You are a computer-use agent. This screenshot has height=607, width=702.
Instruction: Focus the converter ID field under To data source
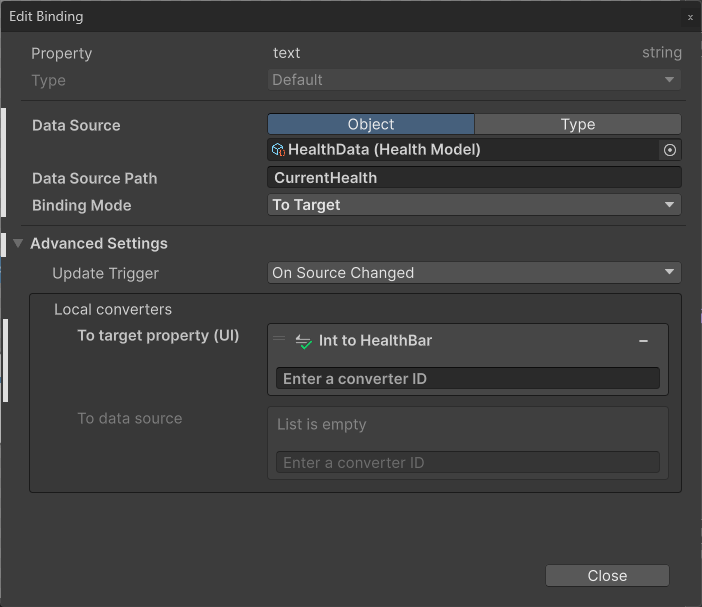click(x=467, y=463)
